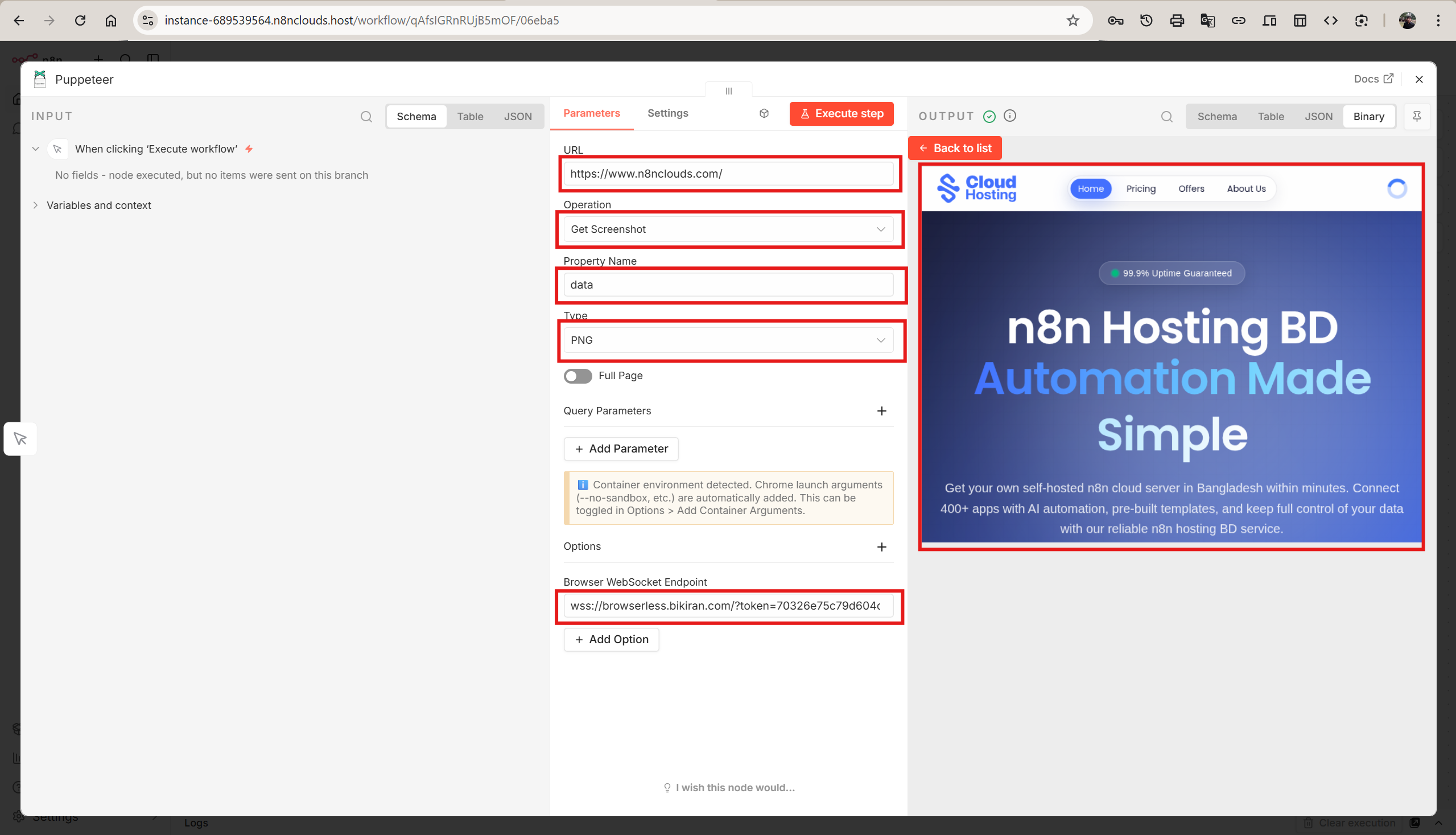1456x835 pixels.
Task: Toggle the Full Page switch
Action: click(578, 376)
